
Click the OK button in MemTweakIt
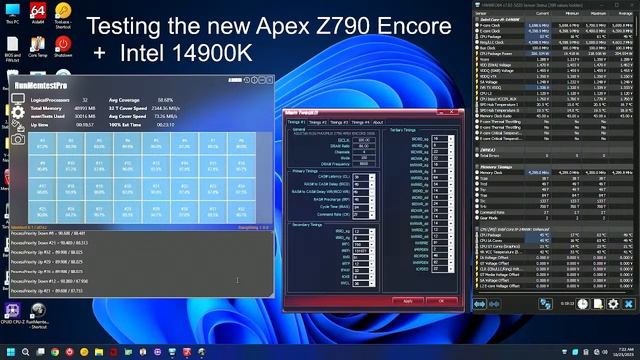click(441, 301)
